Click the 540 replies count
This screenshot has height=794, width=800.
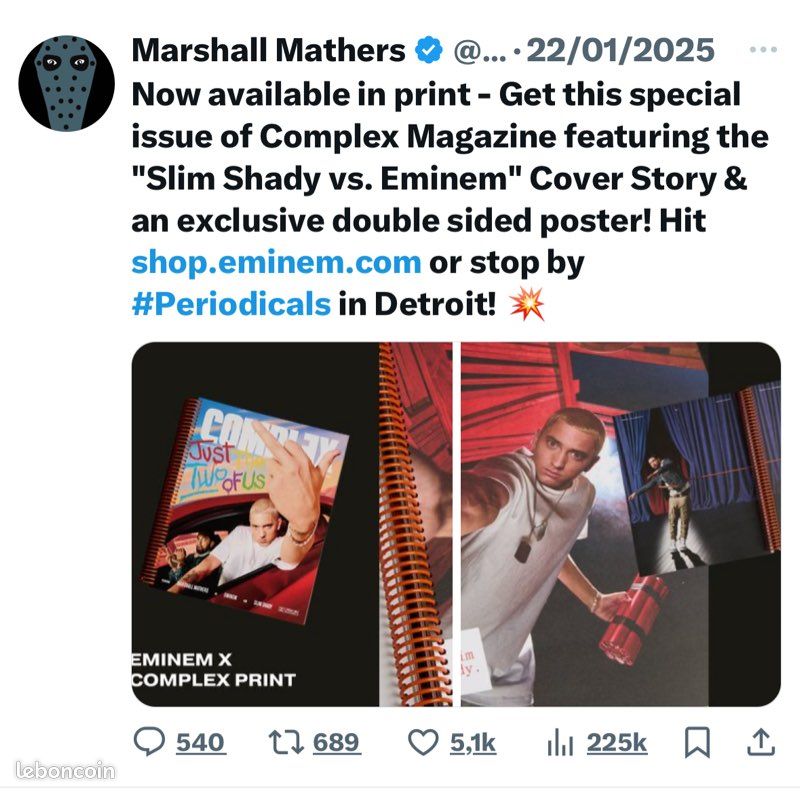tap(200, 742)
